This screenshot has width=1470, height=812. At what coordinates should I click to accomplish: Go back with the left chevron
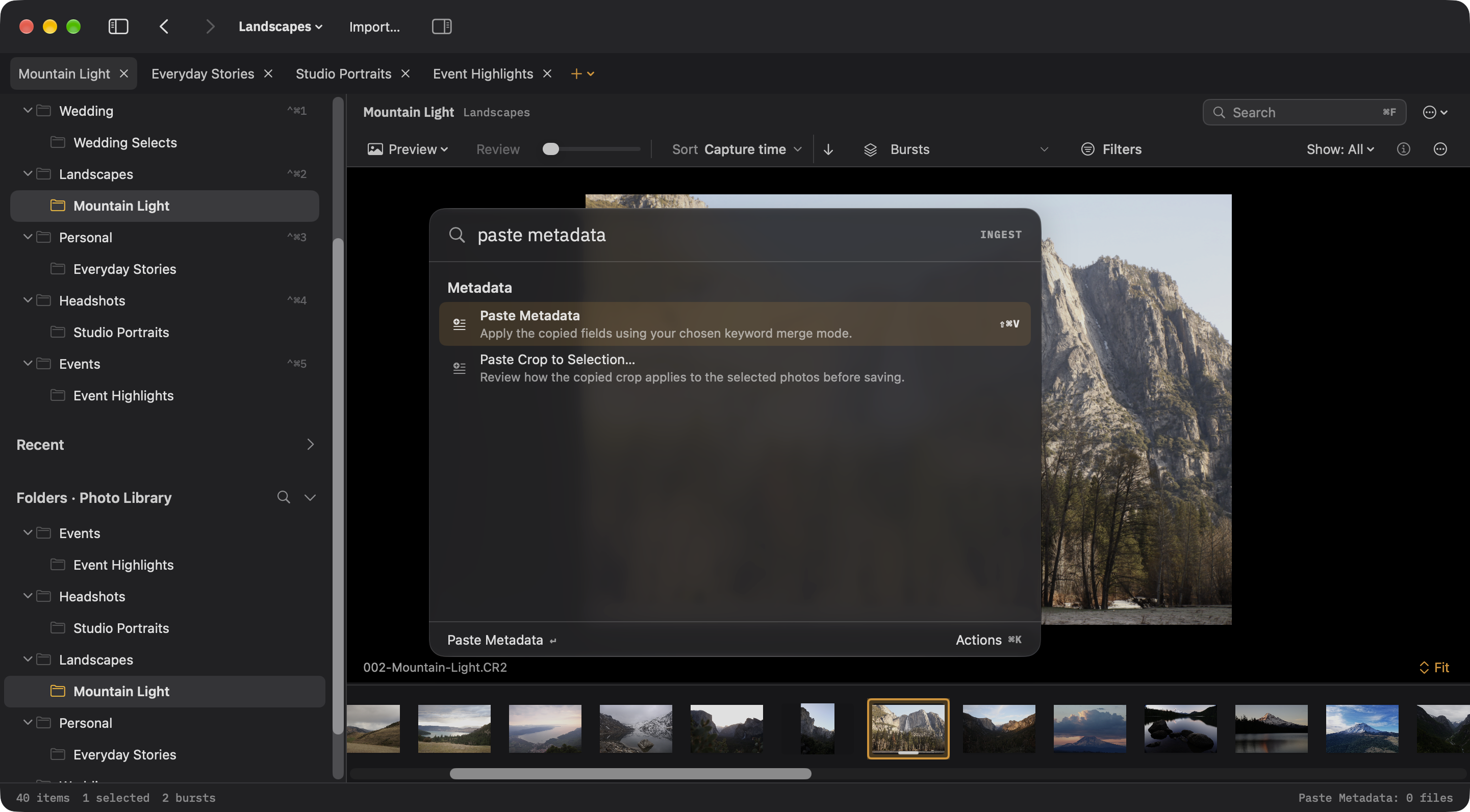pos(164,26)
